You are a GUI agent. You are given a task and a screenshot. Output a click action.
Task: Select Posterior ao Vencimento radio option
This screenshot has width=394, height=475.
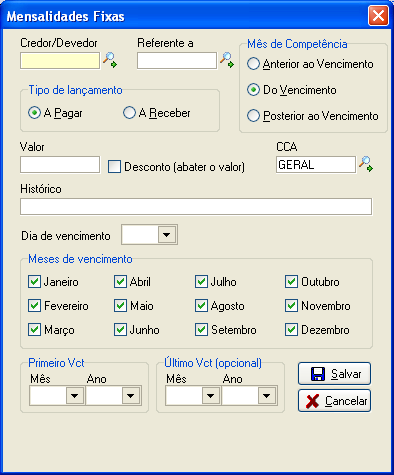tap(253, 116)
